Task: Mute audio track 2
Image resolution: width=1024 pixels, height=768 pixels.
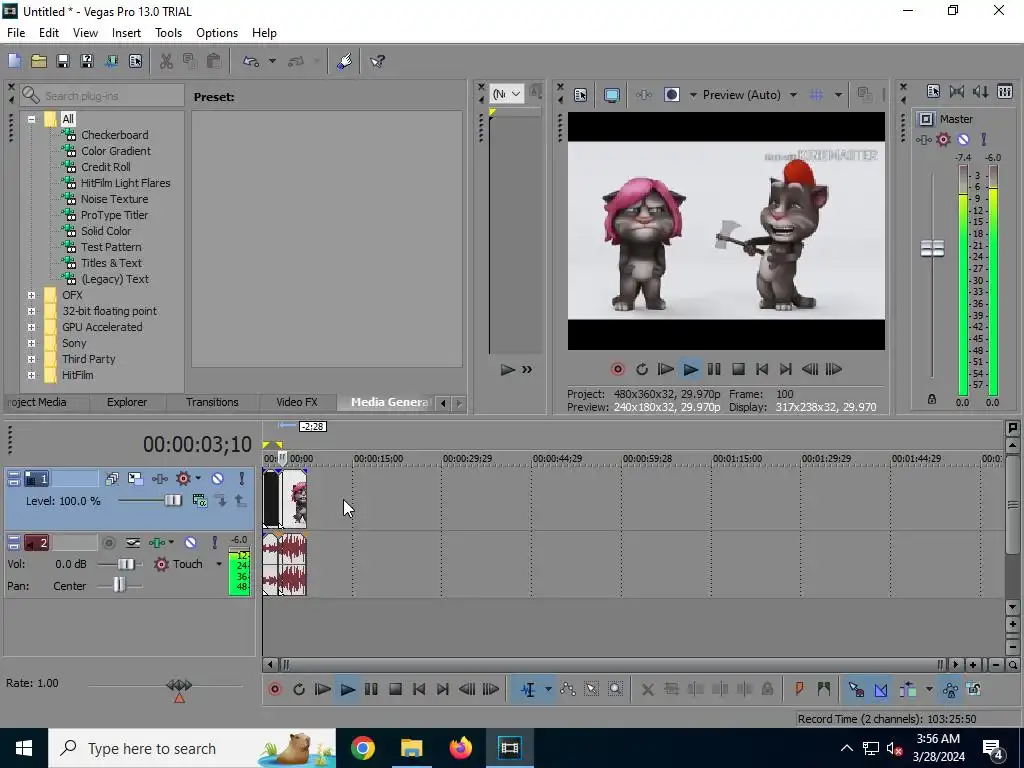Action: 190,543
